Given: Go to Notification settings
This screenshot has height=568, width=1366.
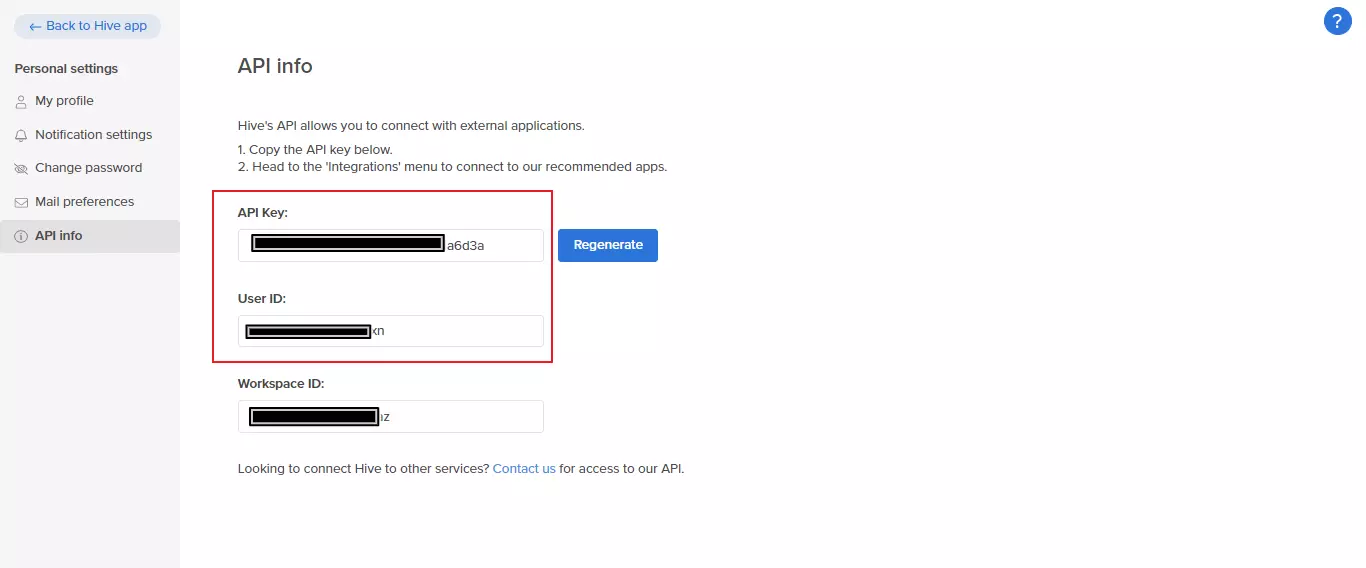Looking at the screenshot, I should pyautogui.click(x=93, y=135).
